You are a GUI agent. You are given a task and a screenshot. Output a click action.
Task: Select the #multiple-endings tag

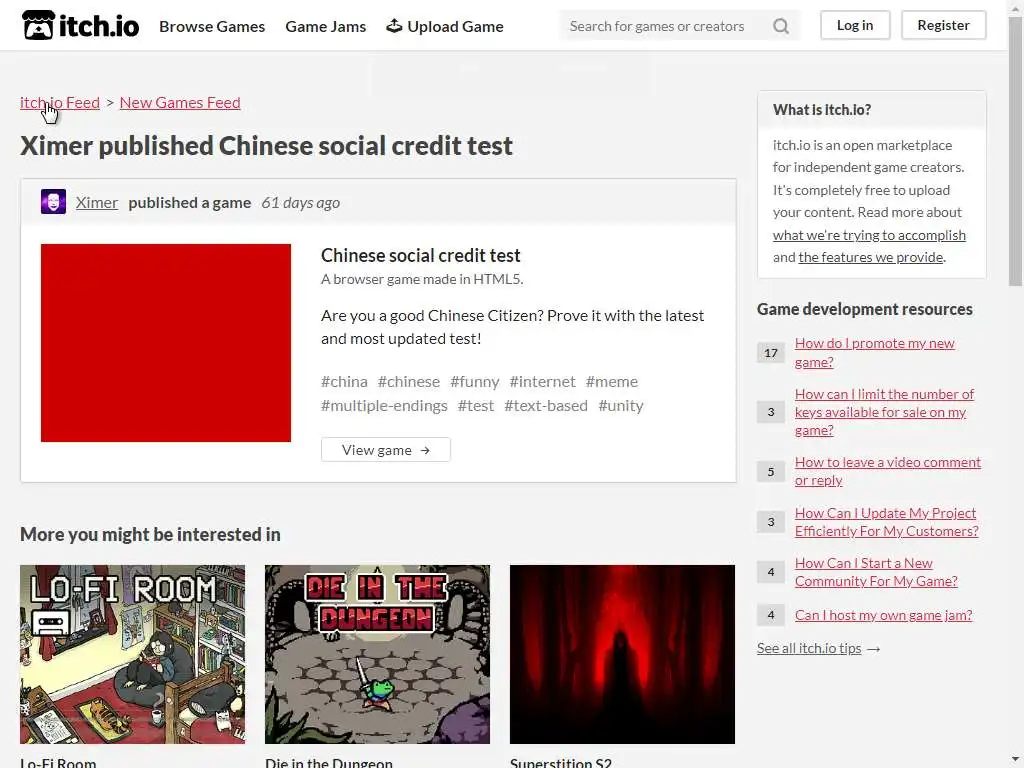(x=384, y=406)
